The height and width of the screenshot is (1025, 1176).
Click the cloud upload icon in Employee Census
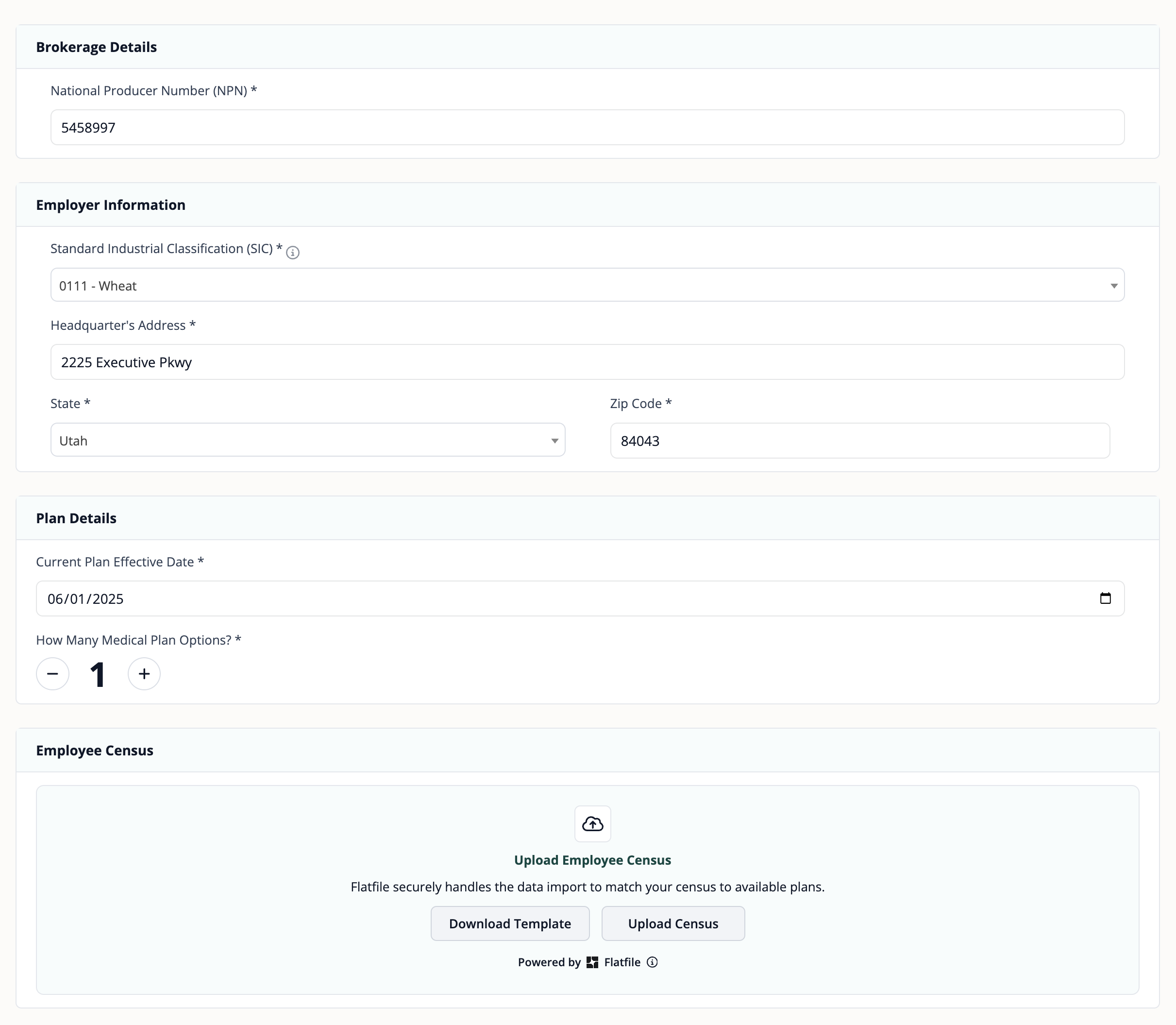[592, 824]
